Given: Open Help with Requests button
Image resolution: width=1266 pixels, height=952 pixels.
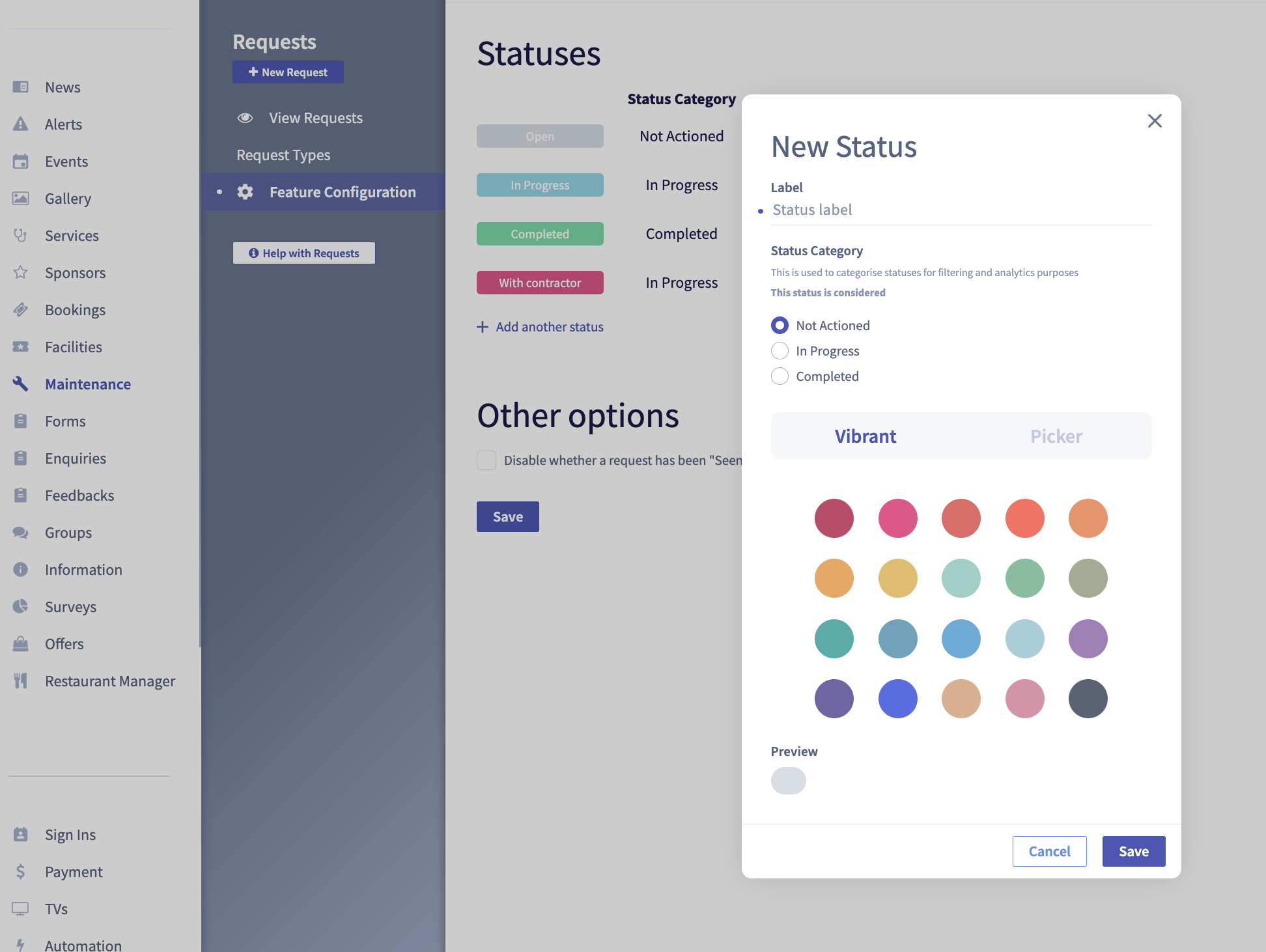Looking at the screenshot, I should pos(304,253).
